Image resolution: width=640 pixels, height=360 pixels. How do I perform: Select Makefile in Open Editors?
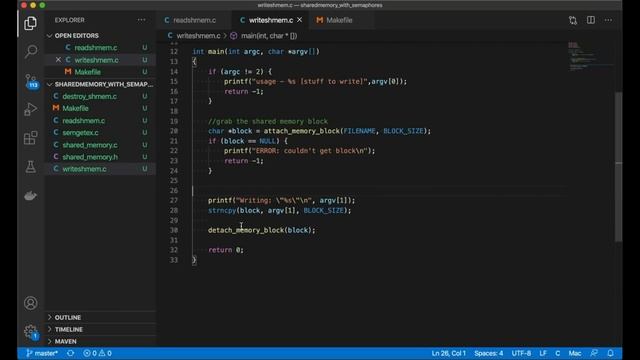[x=87, y=72]
